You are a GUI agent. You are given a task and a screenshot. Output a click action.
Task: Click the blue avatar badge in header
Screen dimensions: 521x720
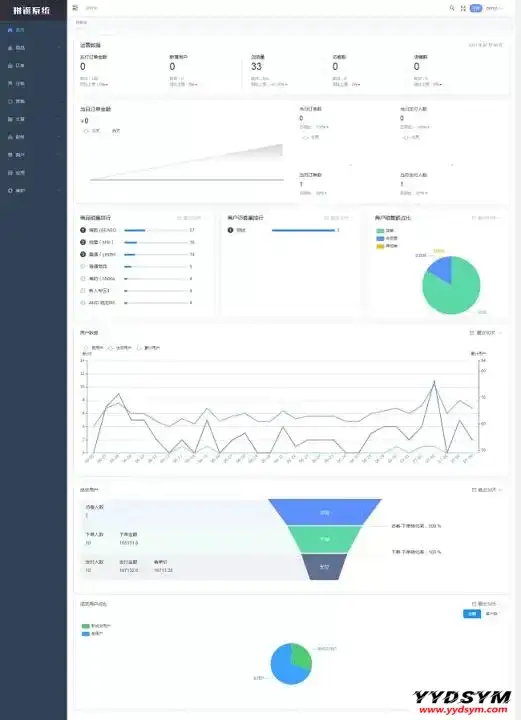coord(476,8)
